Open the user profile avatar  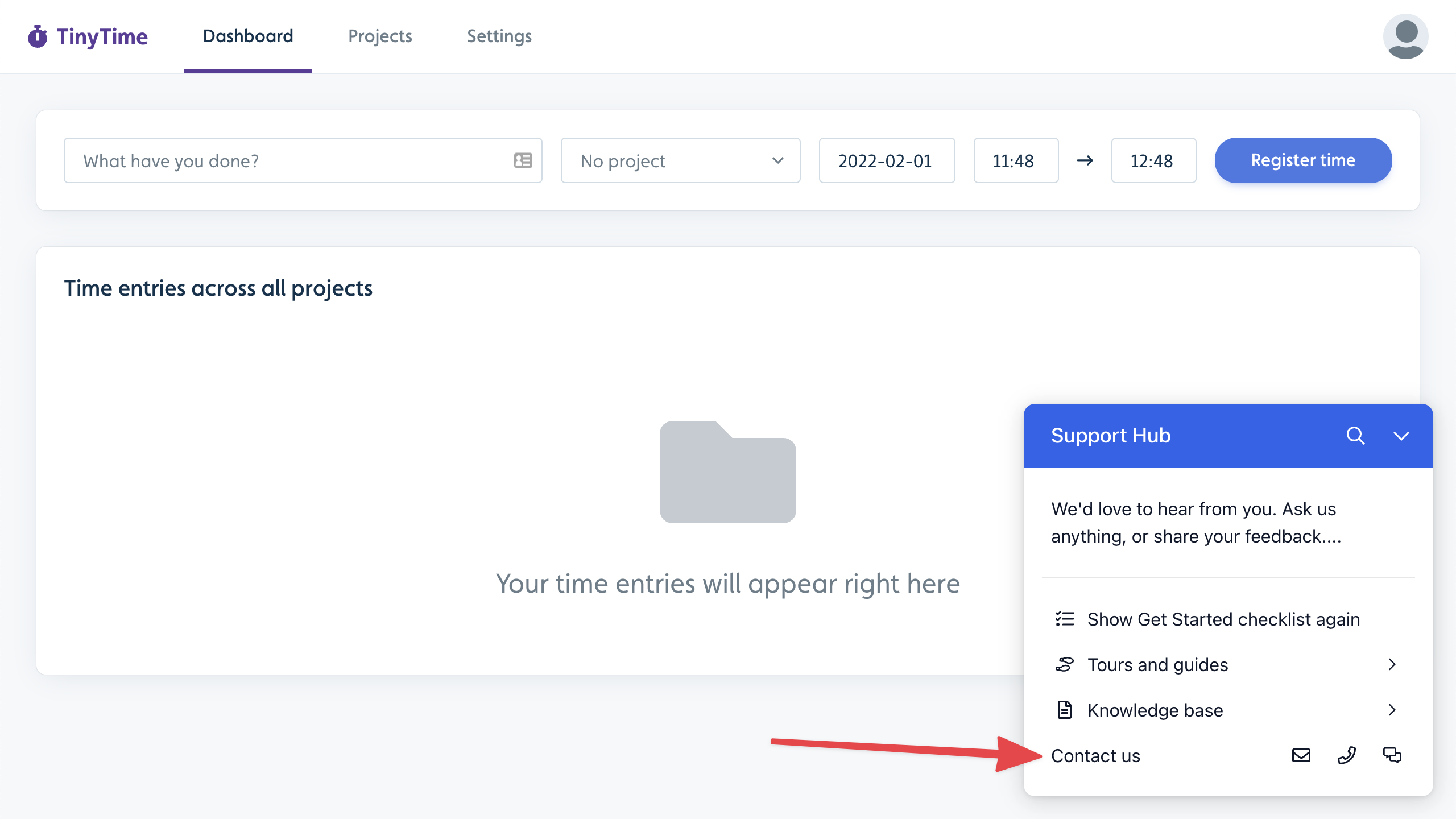[x=1405, y=36]
